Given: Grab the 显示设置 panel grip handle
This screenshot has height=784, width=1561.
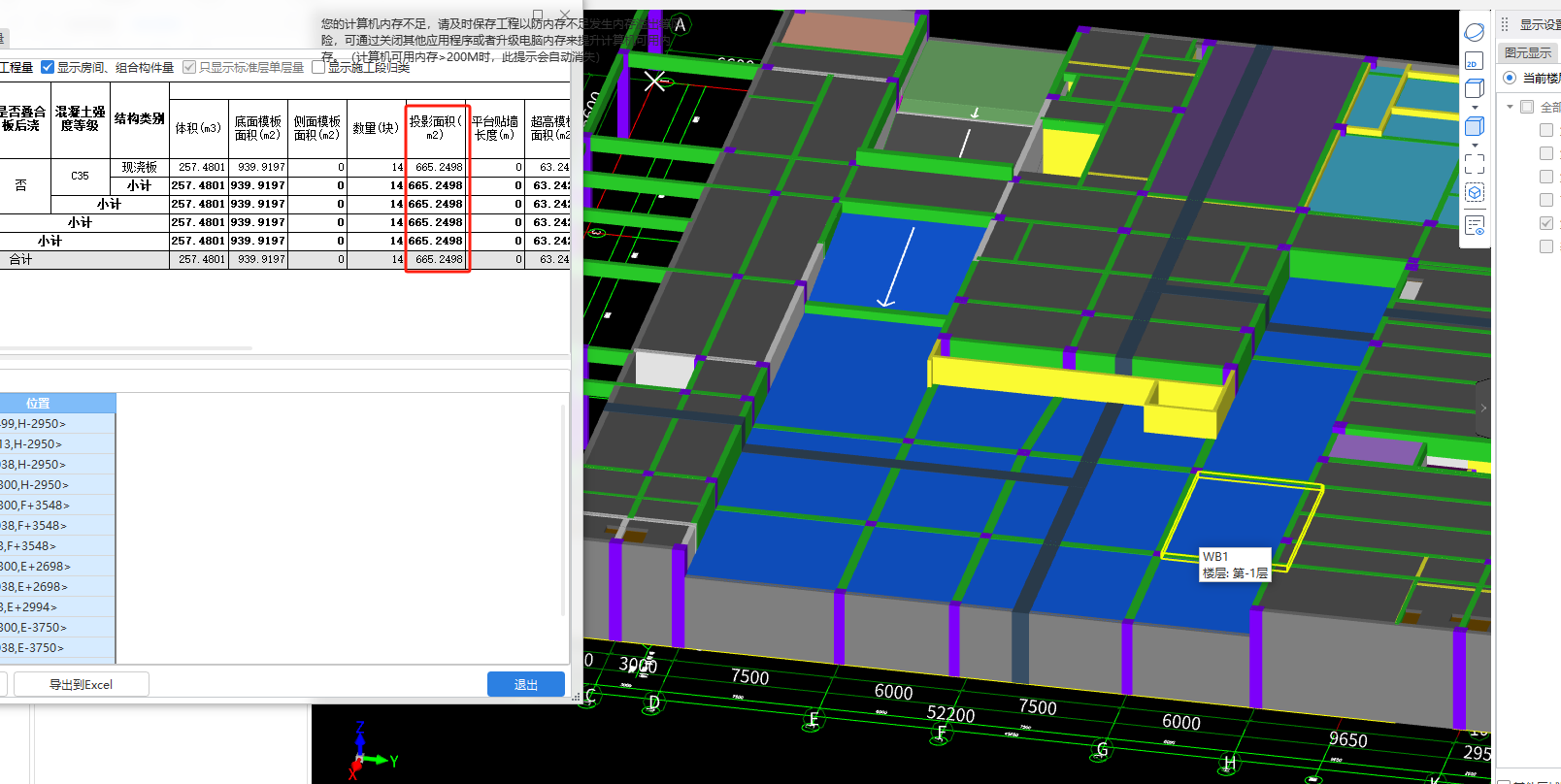Looking at the screenshot, I should point(1505,24).
